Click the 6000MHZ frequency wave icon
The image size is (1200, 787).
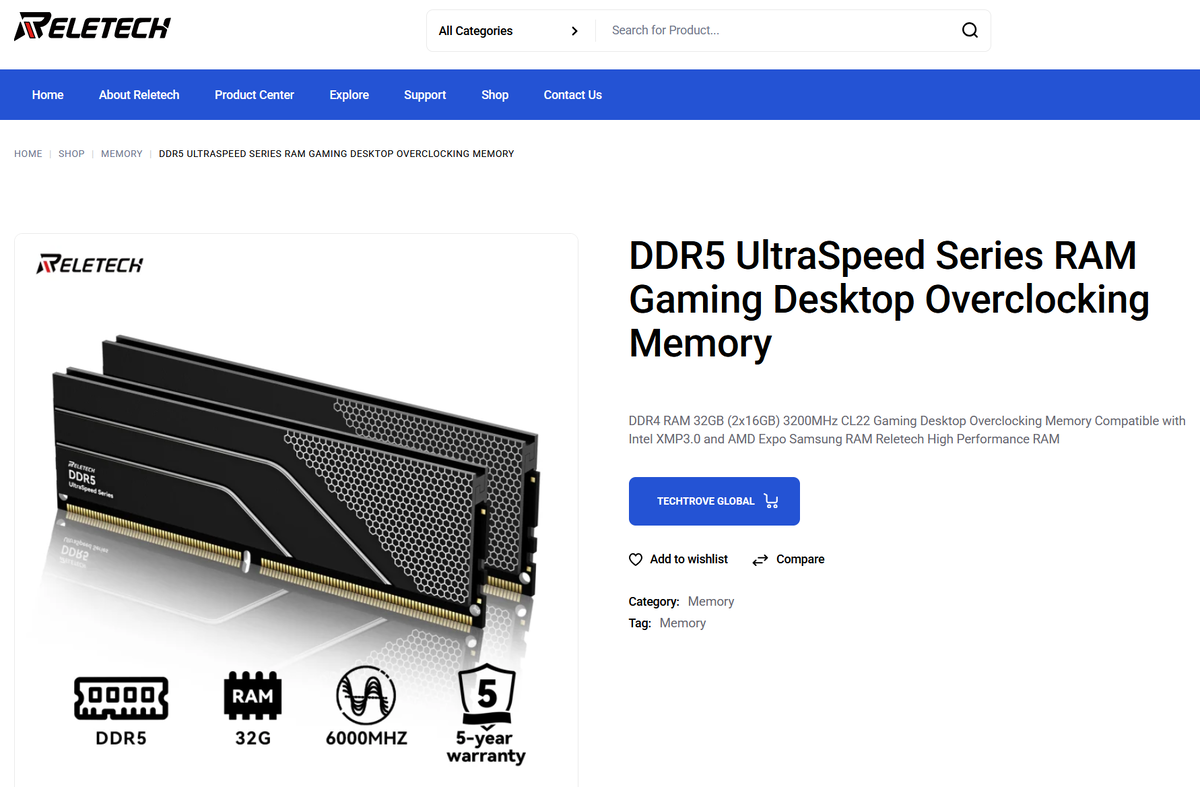[x=366, y=696]
